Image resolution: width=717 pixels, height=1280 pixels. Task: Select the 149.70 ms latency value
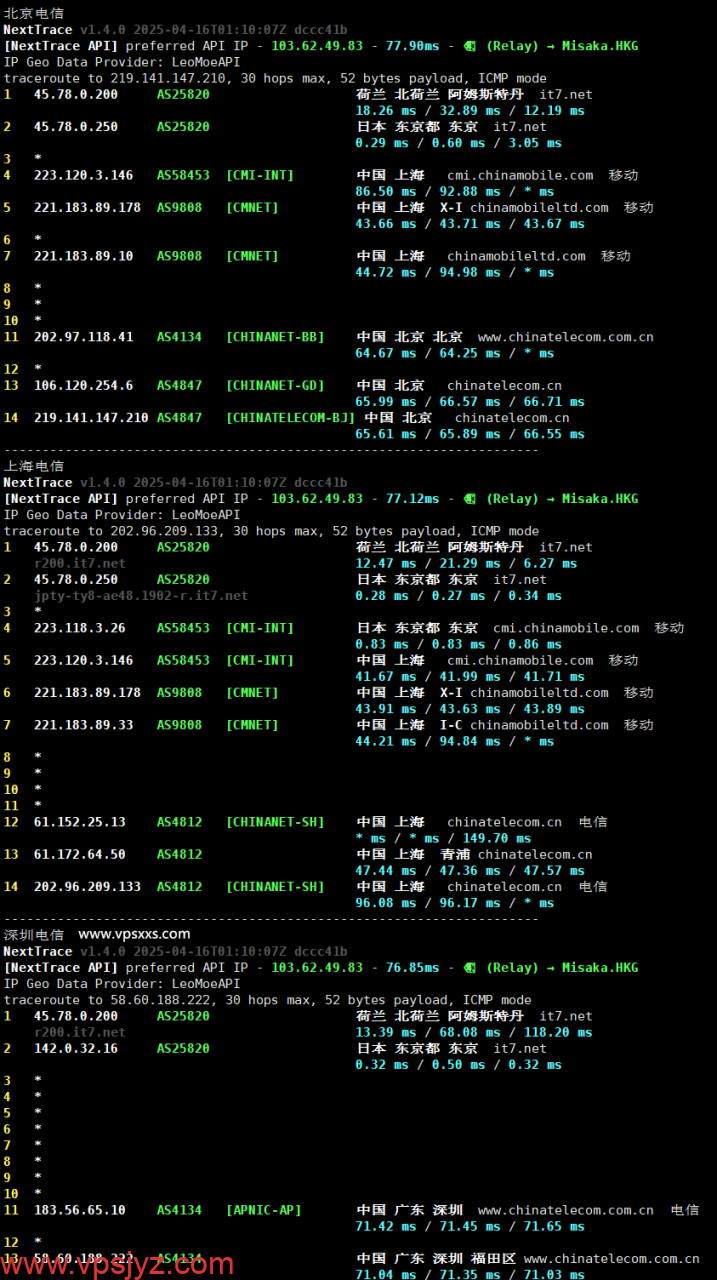coord(496,838)
